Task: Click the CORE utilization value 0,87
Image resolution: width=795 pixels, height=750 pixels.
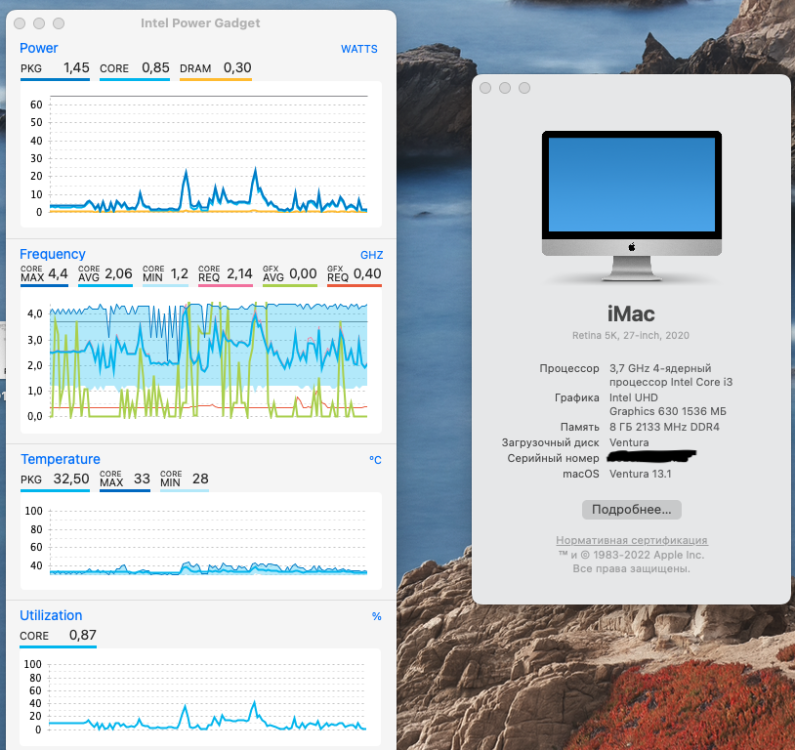Action: [x=83, y=635]
